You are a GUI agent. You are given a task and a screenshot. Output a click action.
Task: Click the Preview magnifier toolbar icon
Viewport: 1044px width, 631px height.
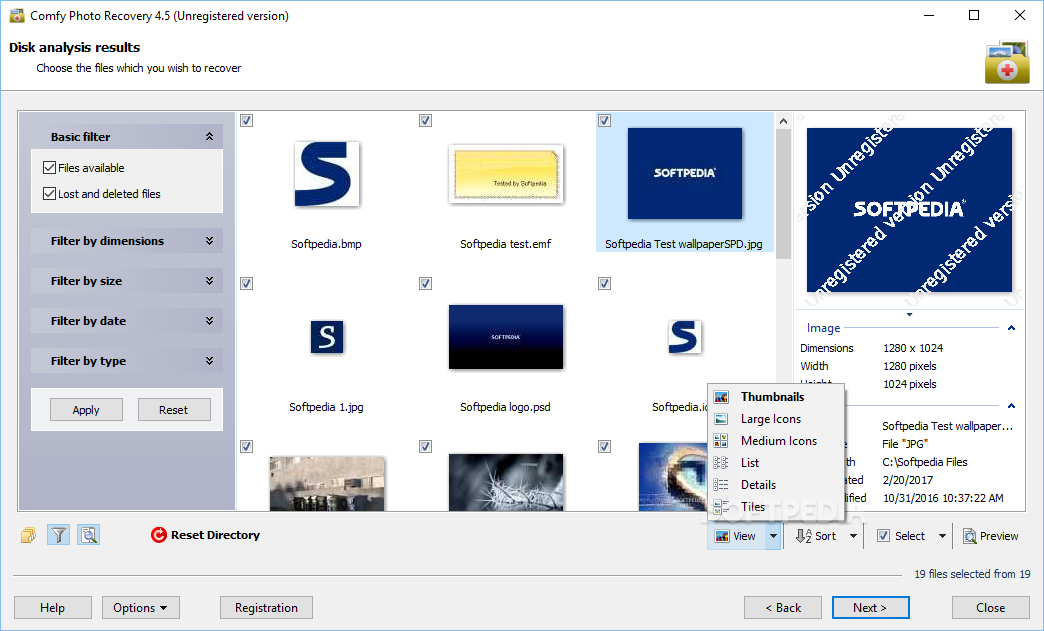coord(970,536)
